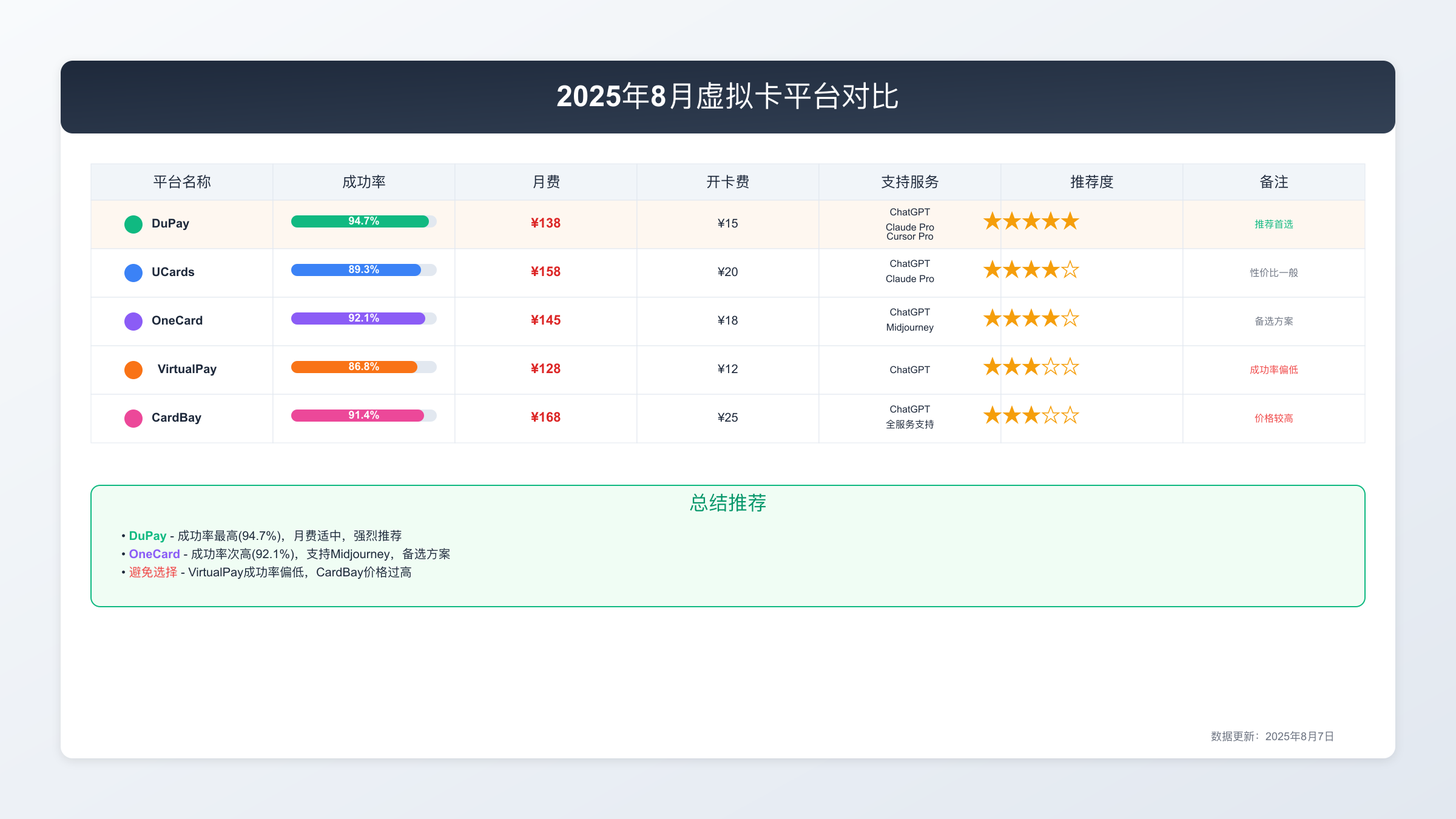Screen dimensions: 1456x819
Task: Click red 避免选择 in summary
Action: (x=153, y=572)
